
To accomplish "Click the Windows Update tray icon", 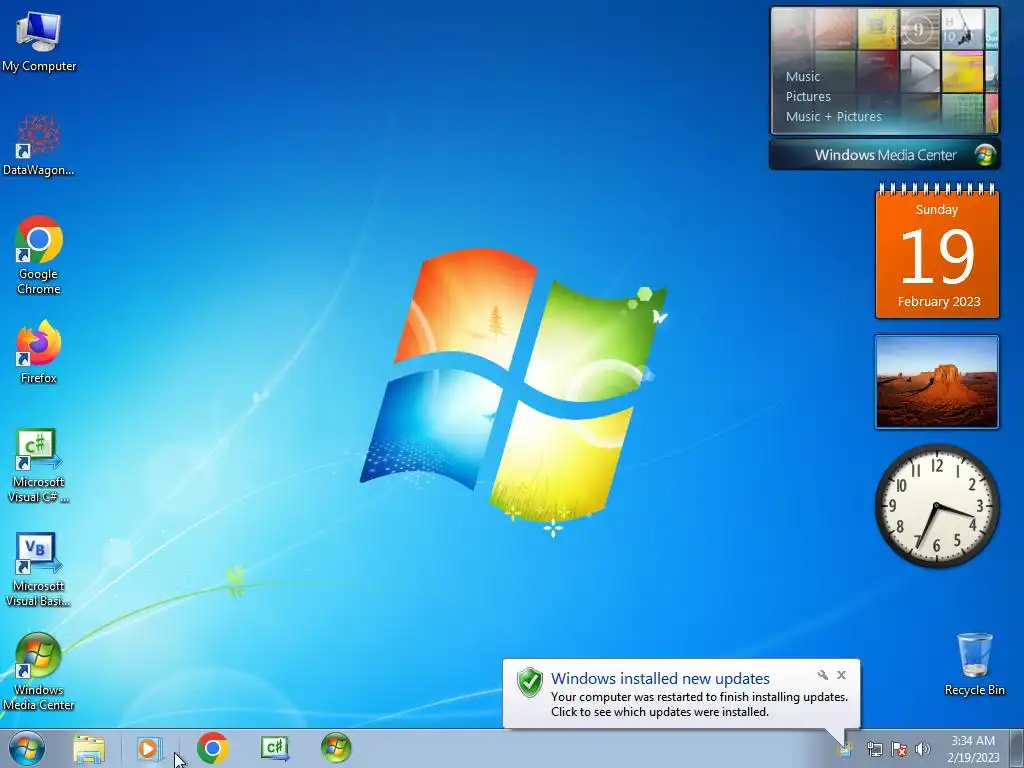I will (x=846, y=749).
